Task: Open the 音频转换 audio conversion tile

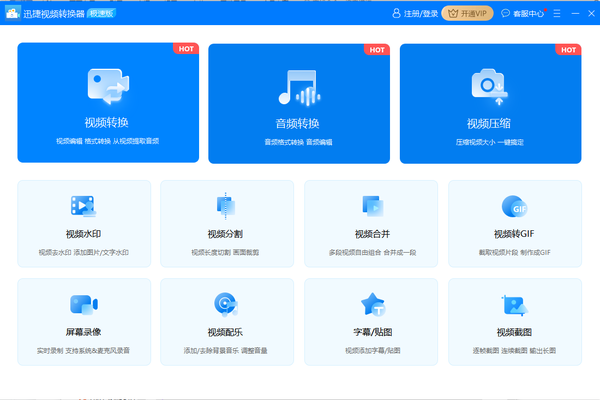Action: [x=299, y=103]
